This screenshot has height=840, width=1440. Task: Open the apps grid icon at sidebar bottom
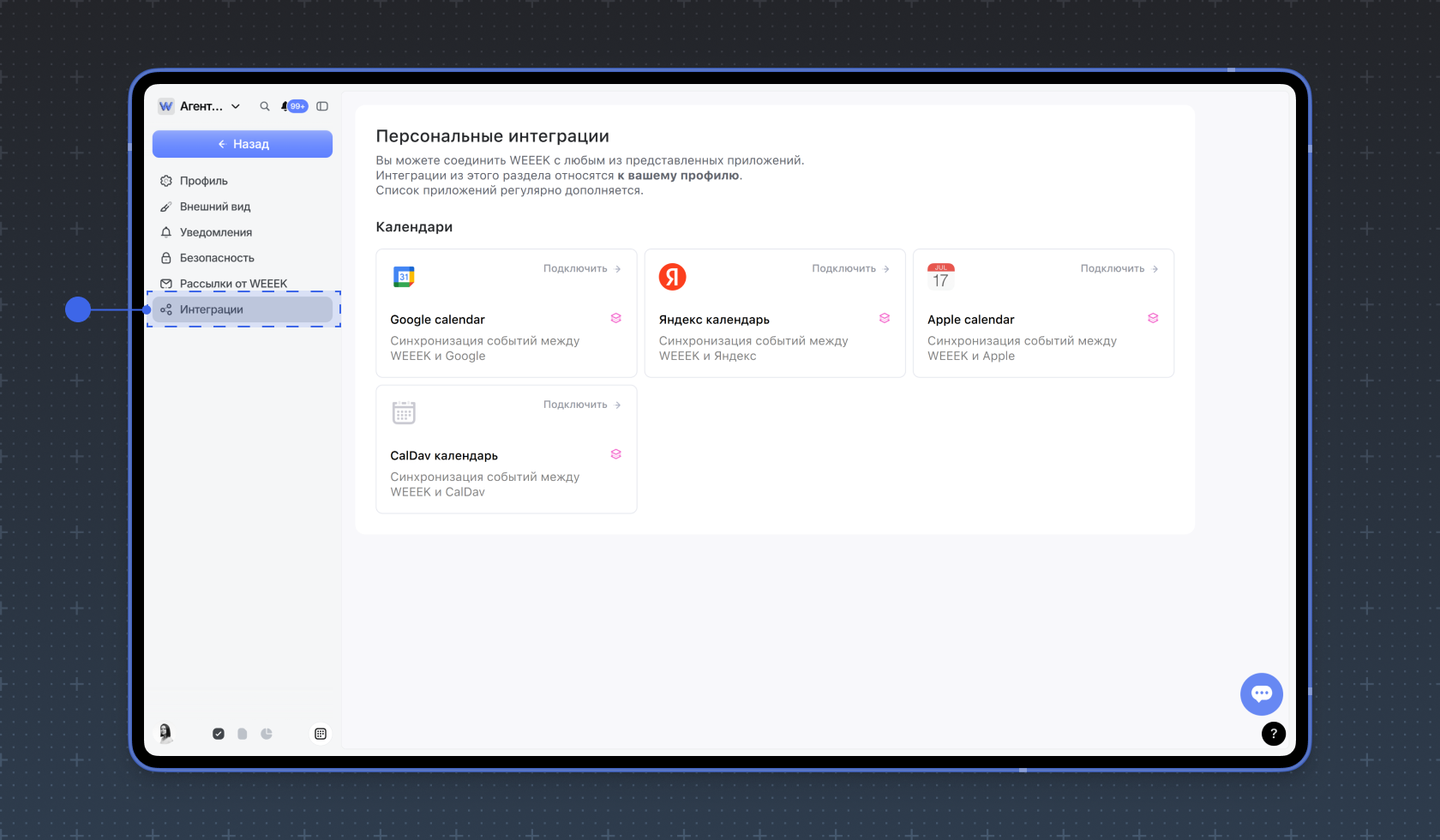(321, 734)
